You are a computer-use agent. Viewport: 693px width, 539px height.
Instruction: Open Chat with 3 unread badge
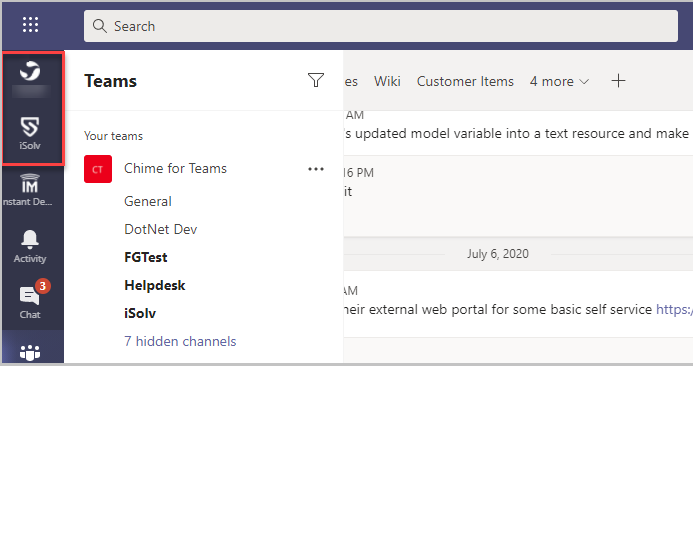31,300
